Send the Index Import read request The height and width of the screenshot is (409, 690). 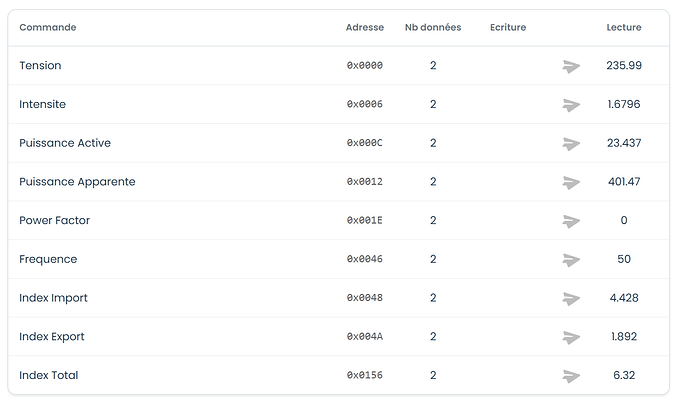pos(571,299)
